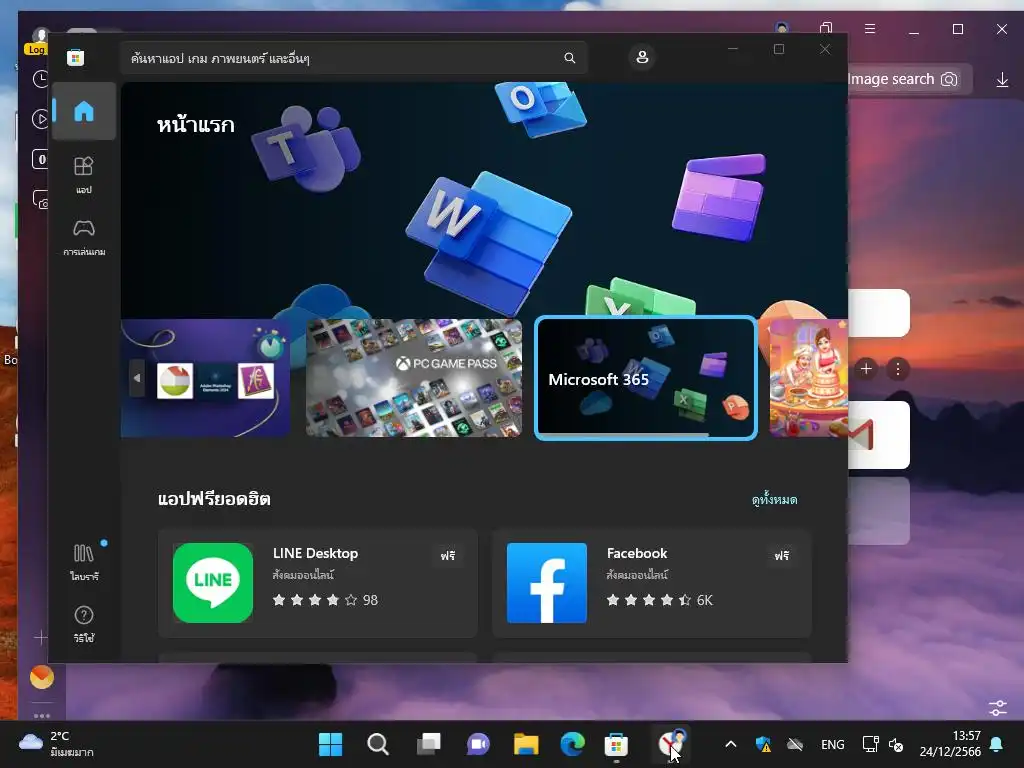Open taskbar Search
1024x768 pixels.
click(x=377, y=744)
